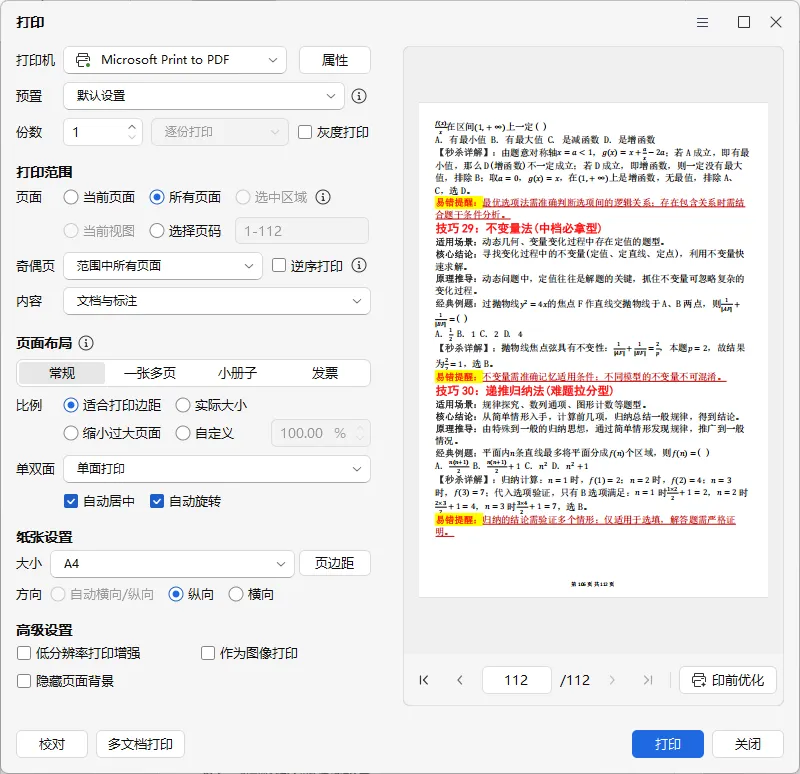Screen dimensions: 800x774
Task: Open 页边距 margins settings
Action: pyautogui.click(x=335, y=563)
